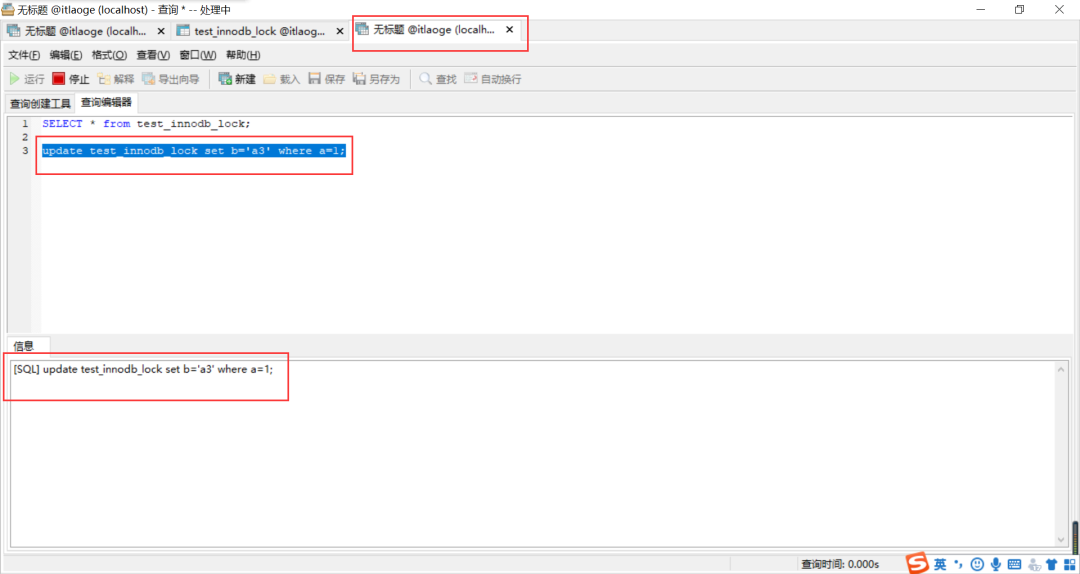Viewport: 1080px width, 574px height.
Task: Open the toolbox grid icon
Action: [1069, 564]
